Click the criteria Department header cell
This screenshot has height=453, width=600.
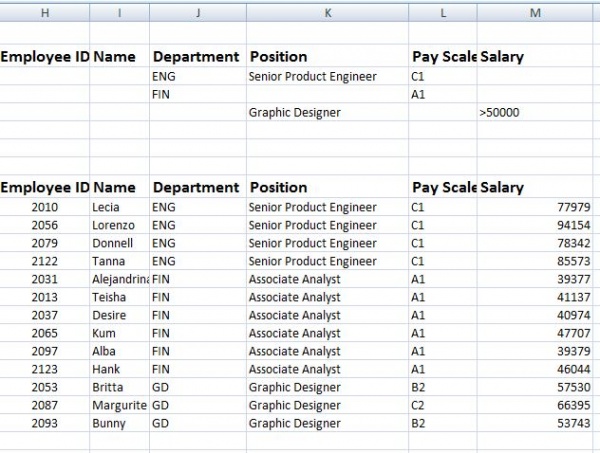[196, 57]
